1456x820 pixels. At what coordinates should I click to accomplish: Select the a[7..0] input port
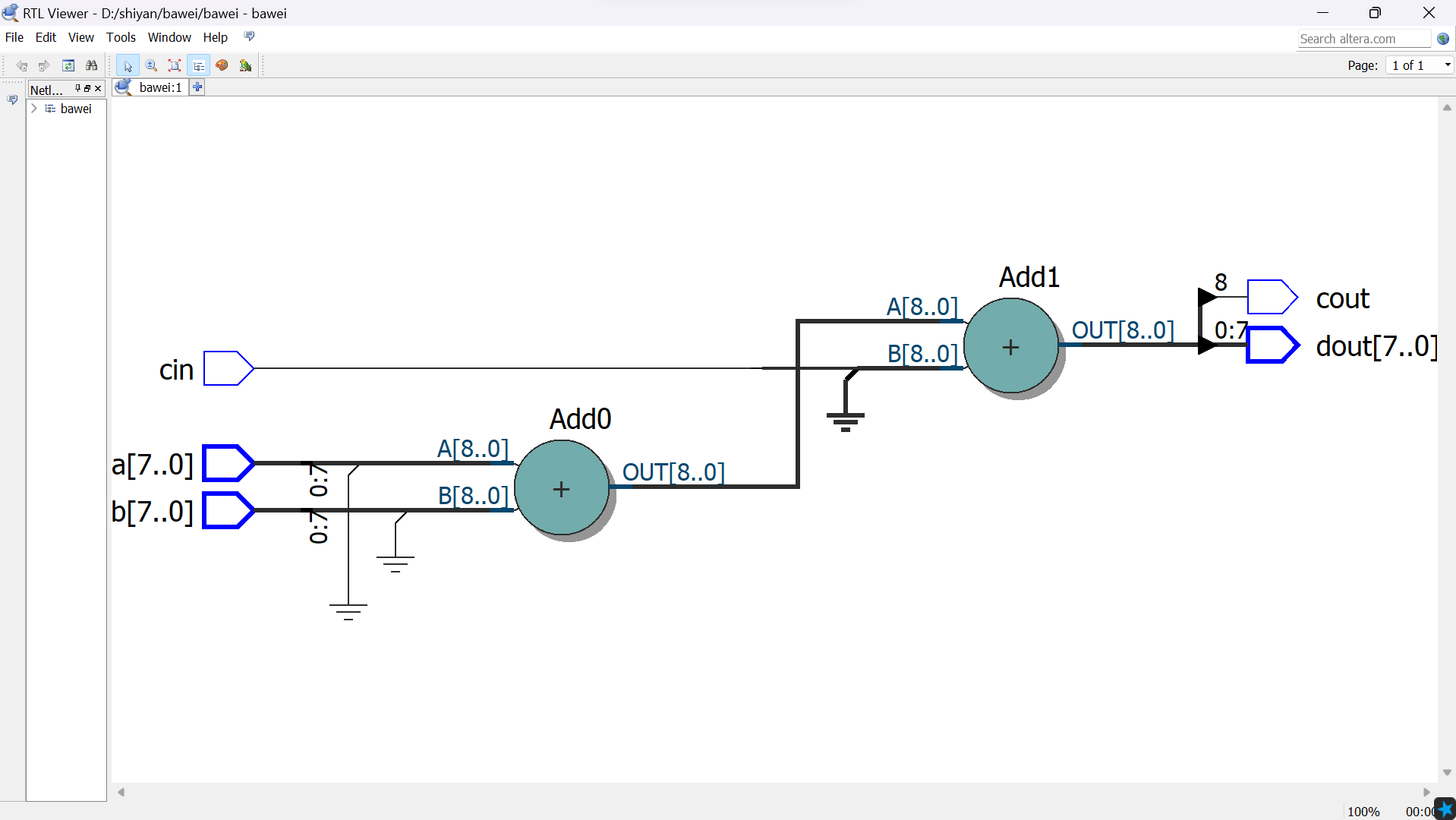pyautogui.click(x=228, y=463)
